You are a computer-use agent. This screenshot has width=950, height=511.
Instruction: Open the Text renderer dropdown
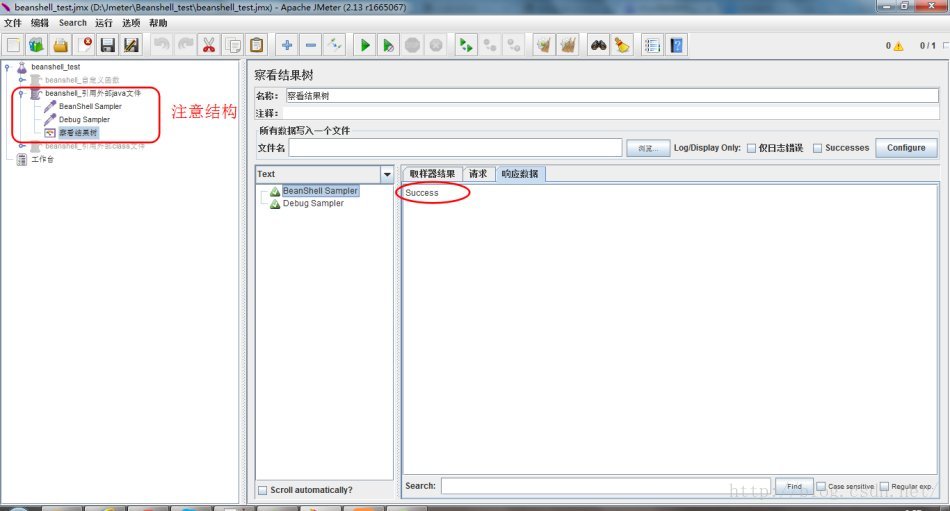click(387, 174)
